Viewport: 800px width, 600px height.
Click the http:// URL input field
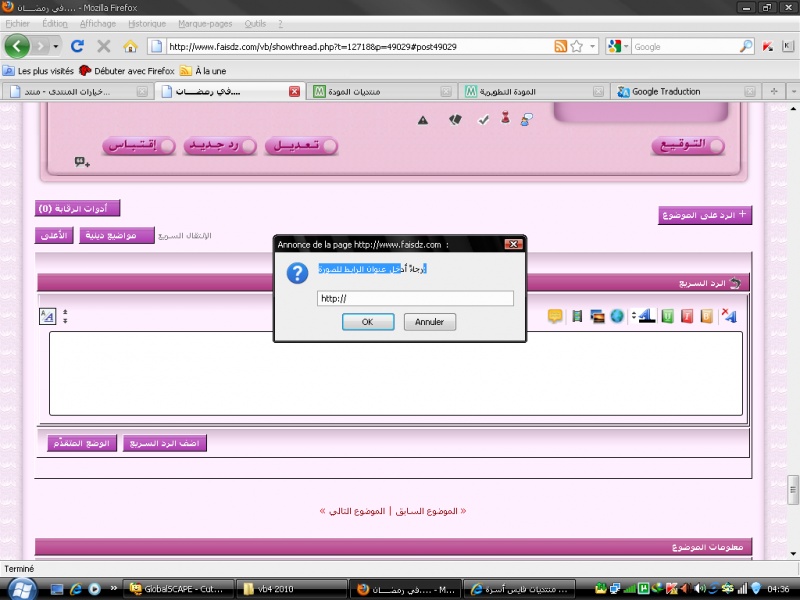(415, 298)
